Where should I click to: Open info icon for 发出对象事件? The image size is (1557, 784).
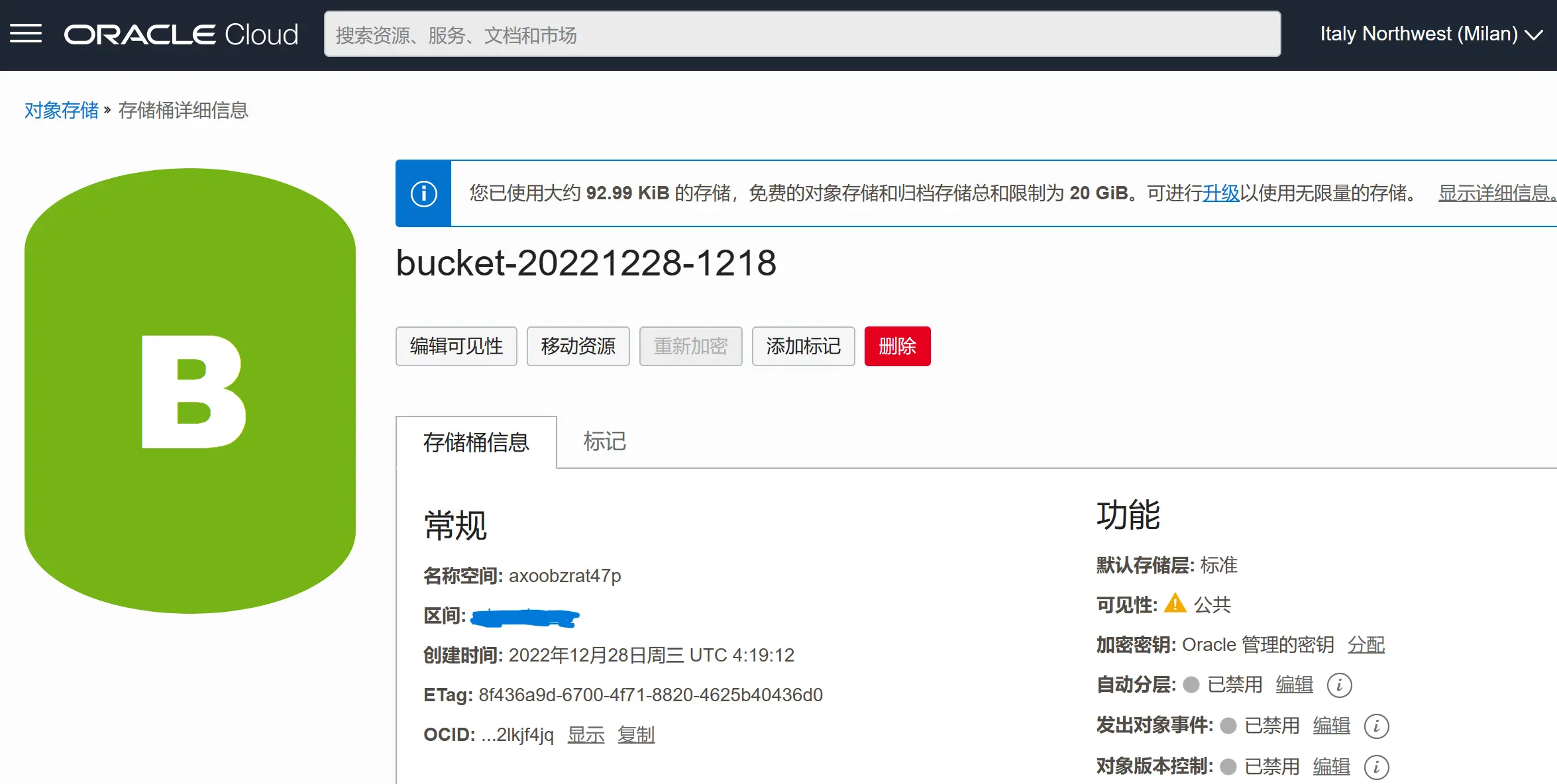click(x=1376, y=726)
